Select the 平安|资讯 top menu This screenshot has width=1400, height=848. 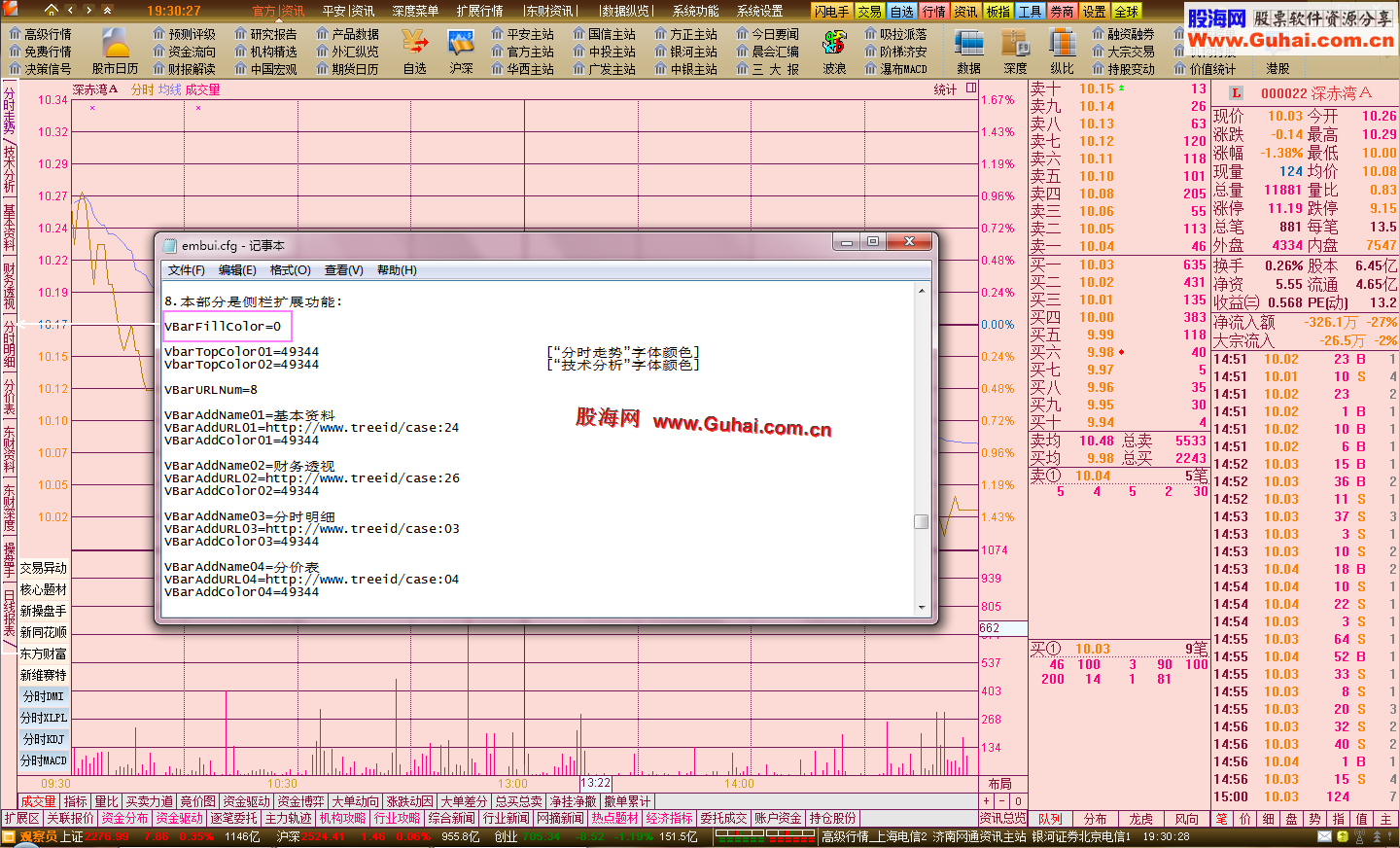(348, 11)
